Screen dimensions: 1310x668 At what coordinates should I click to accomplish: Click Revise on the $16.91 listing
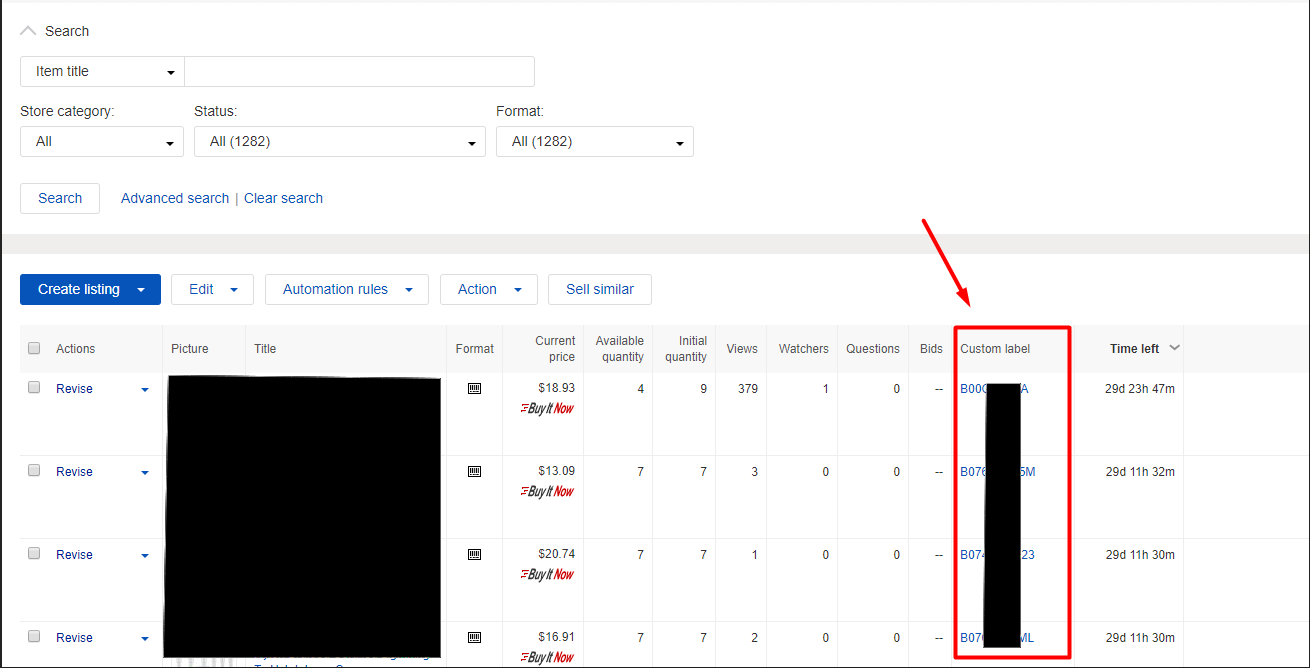(x=74, y=638)
